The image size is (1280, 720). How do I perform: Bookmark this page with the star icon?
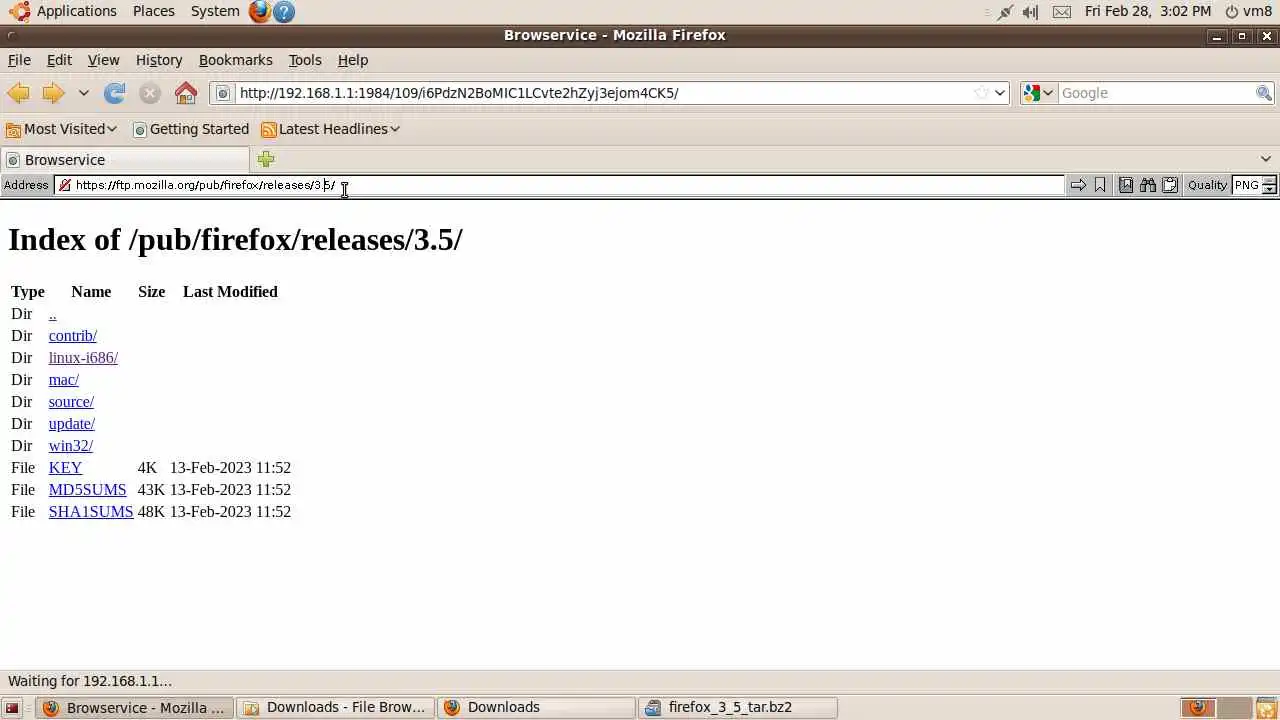tap(981, 93)
